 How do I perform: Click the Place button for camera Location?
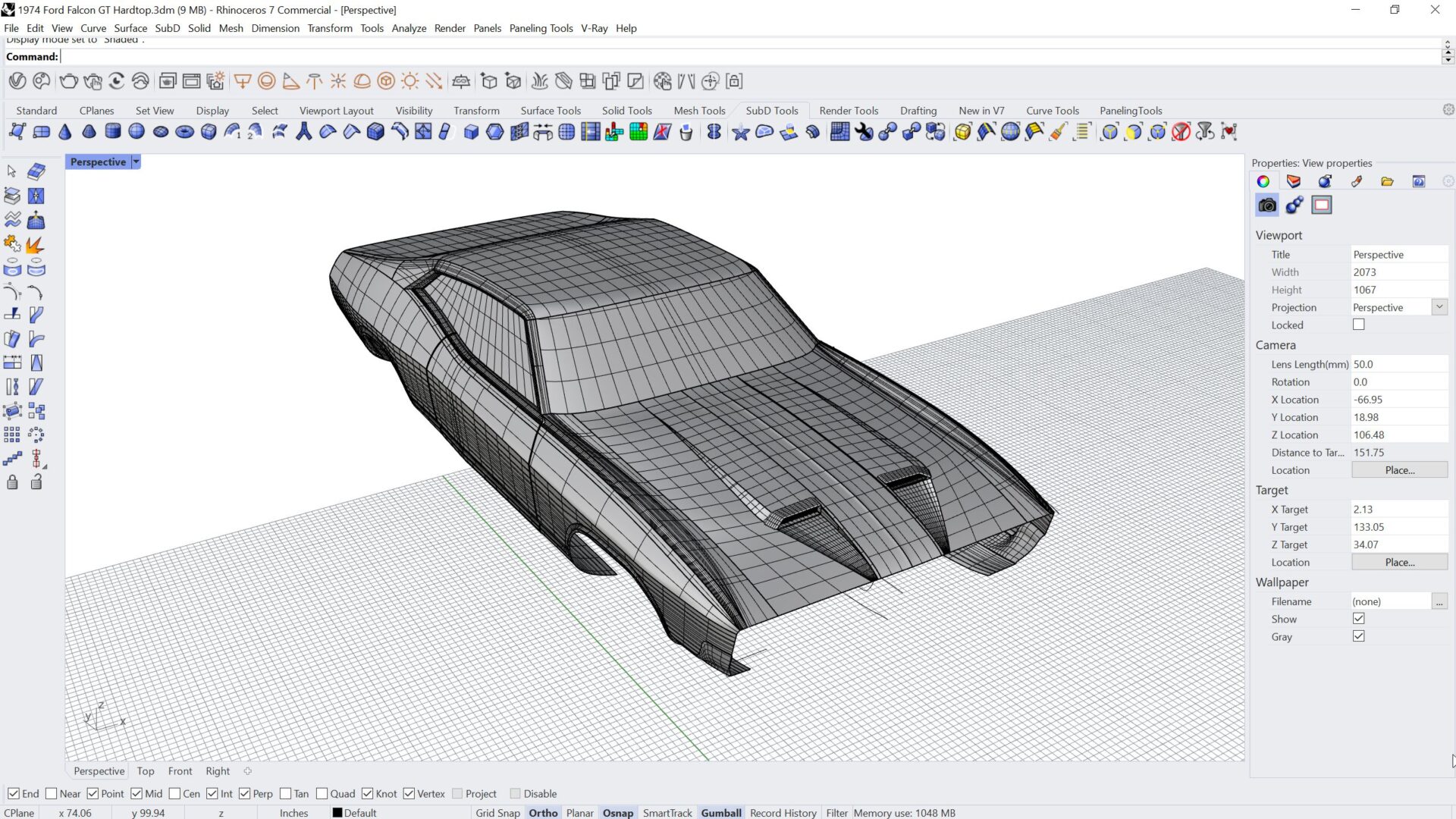click(x=1399, y=469)
